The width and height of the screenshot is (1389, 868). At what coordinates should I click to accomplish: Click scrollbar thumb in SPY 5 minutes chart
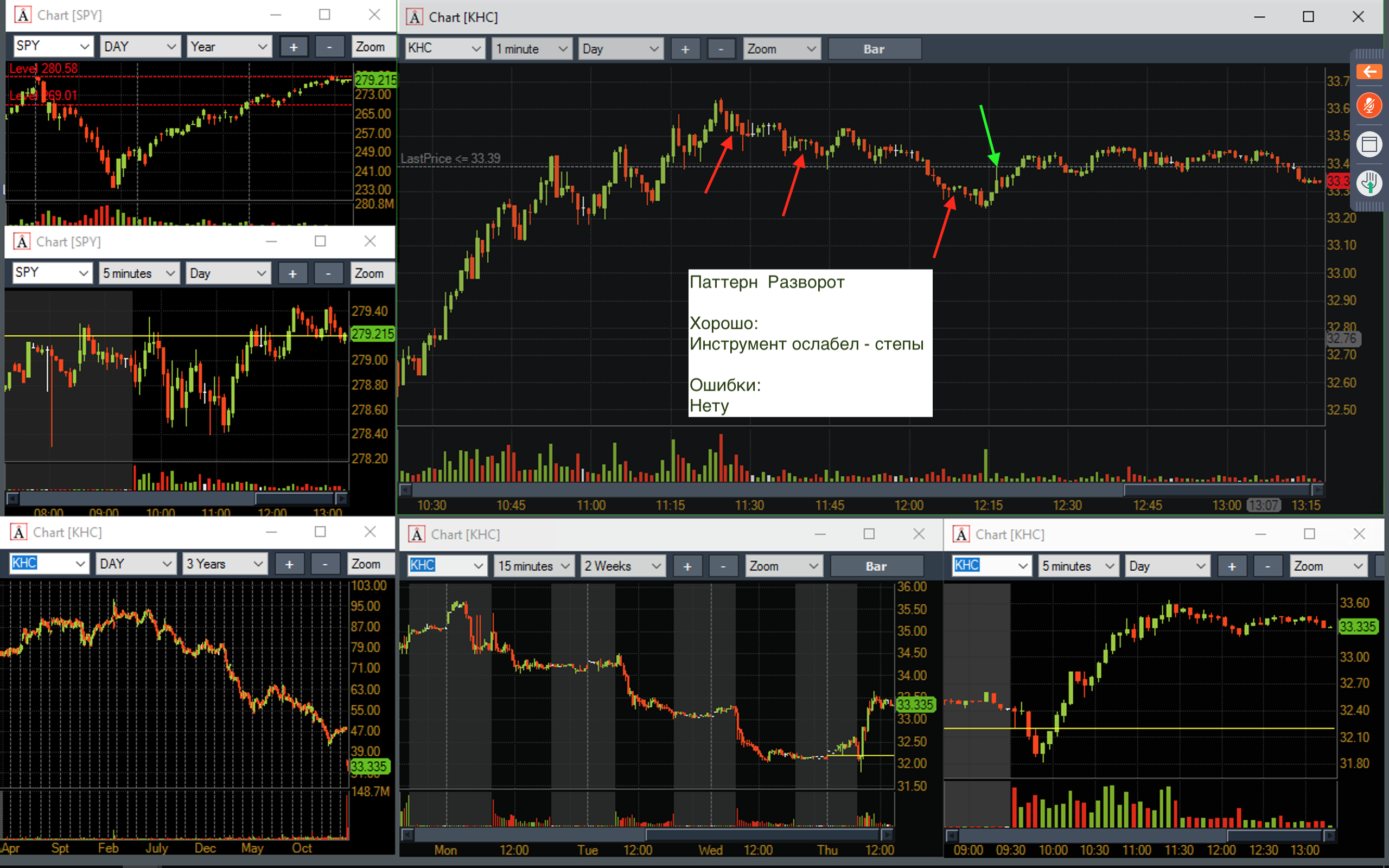tap(295, 499)
